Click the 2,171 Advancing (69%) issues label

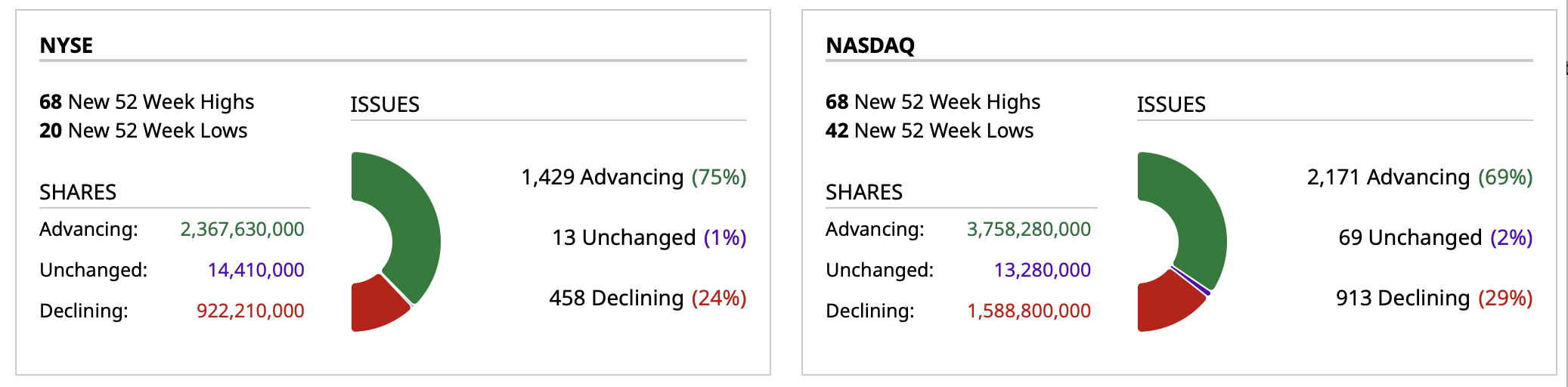click(1420, 177)
